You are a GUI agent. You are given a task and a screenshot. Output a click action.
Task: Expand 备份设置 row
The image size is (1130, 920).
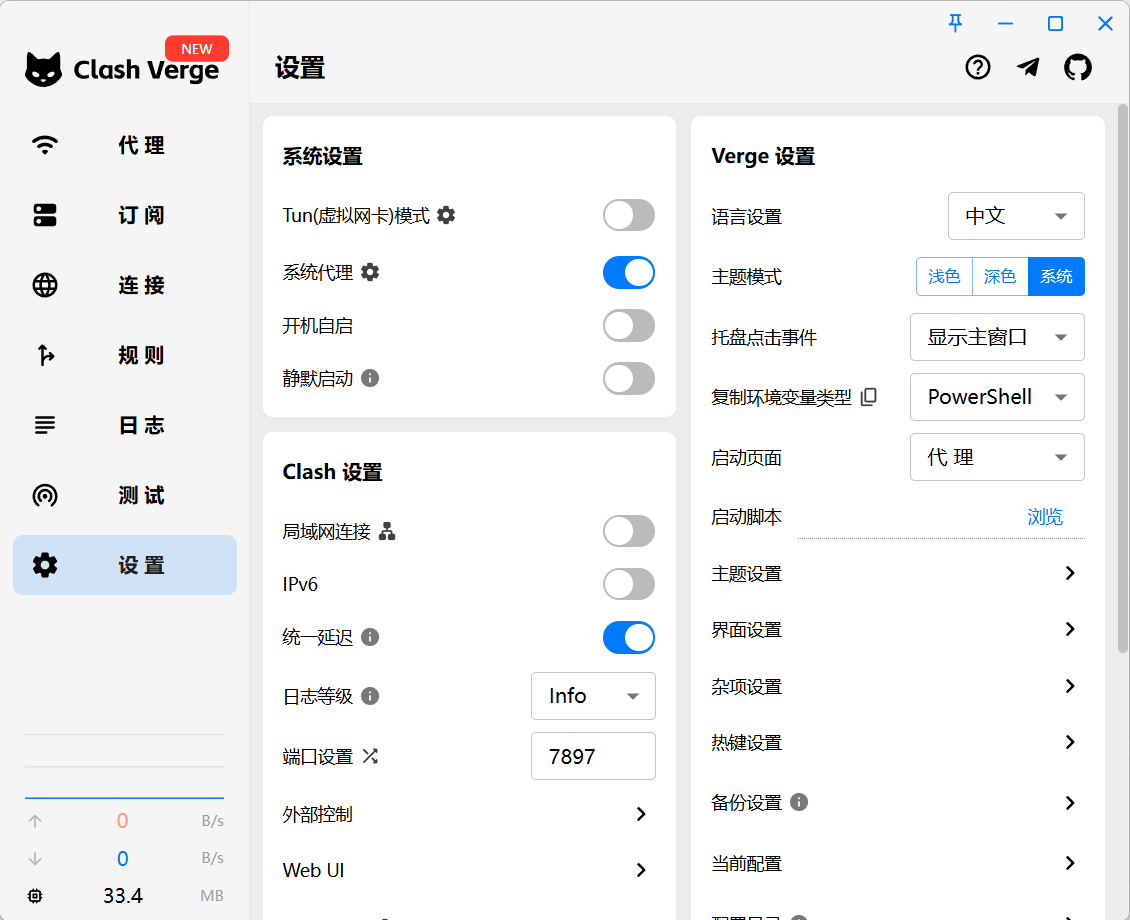coord(897,803)
